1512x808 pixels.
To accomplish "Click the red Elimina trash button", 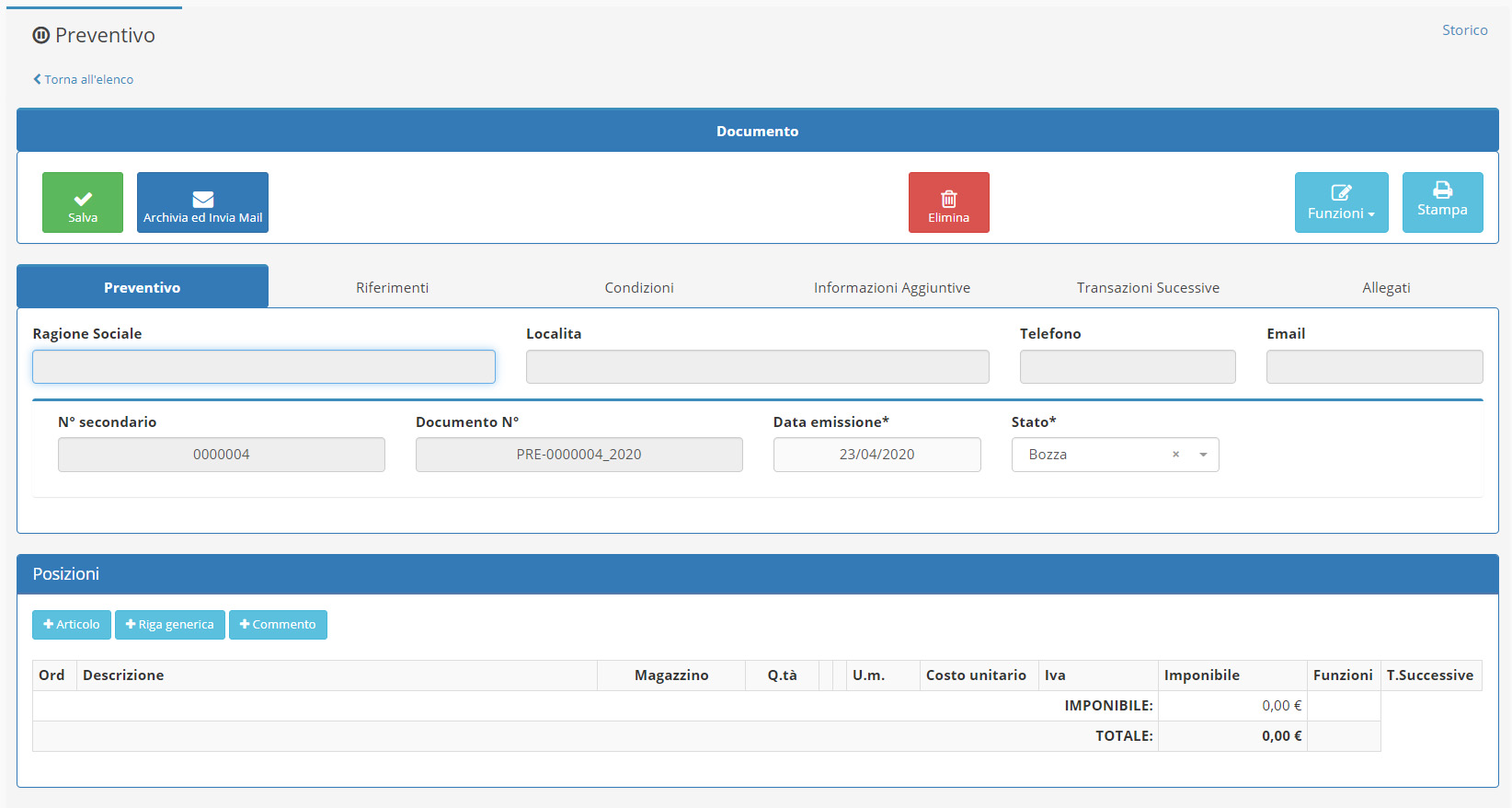I will coord(948,202).
